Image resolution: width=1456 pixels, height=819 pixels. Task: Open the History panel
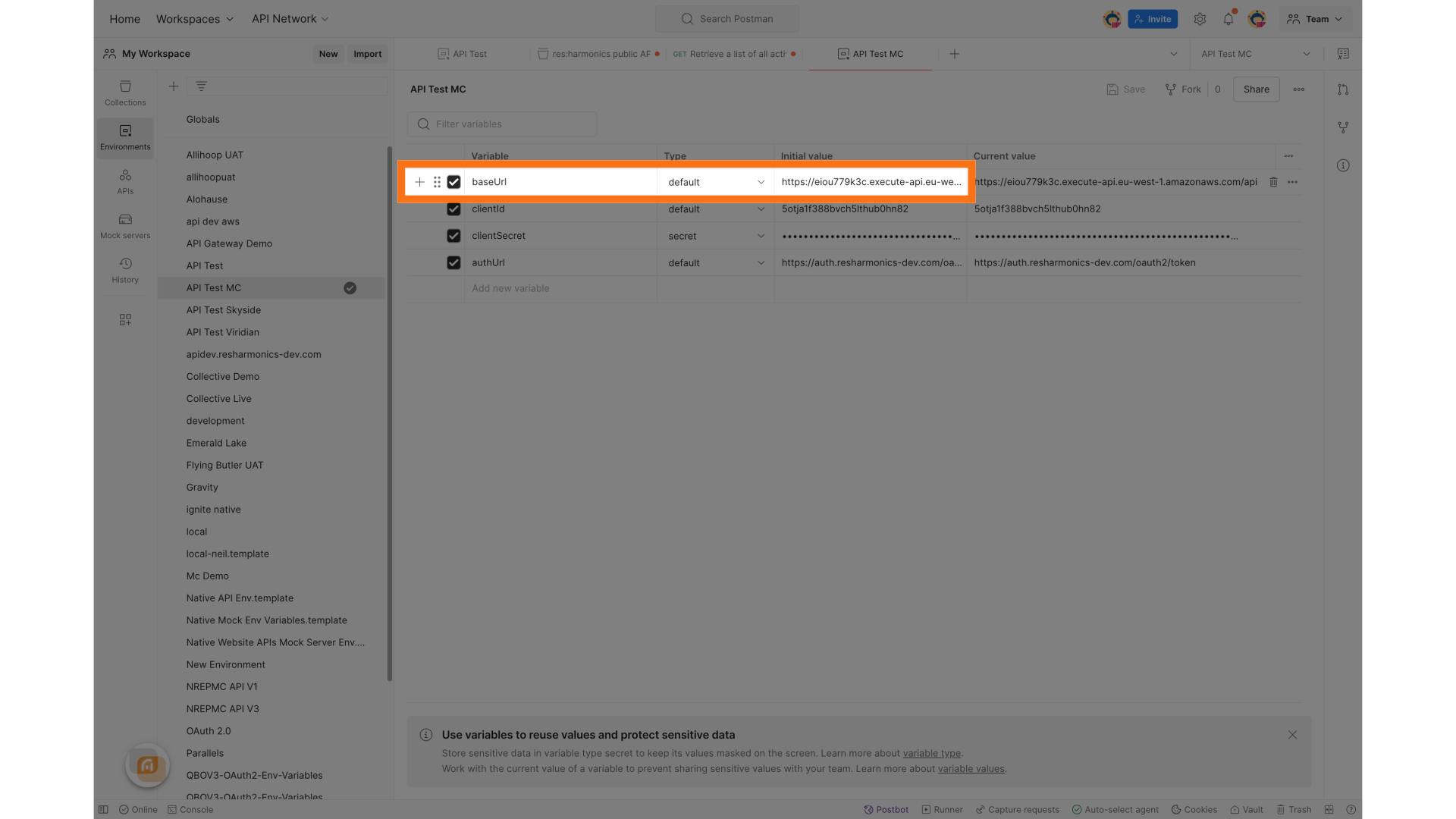125,270
